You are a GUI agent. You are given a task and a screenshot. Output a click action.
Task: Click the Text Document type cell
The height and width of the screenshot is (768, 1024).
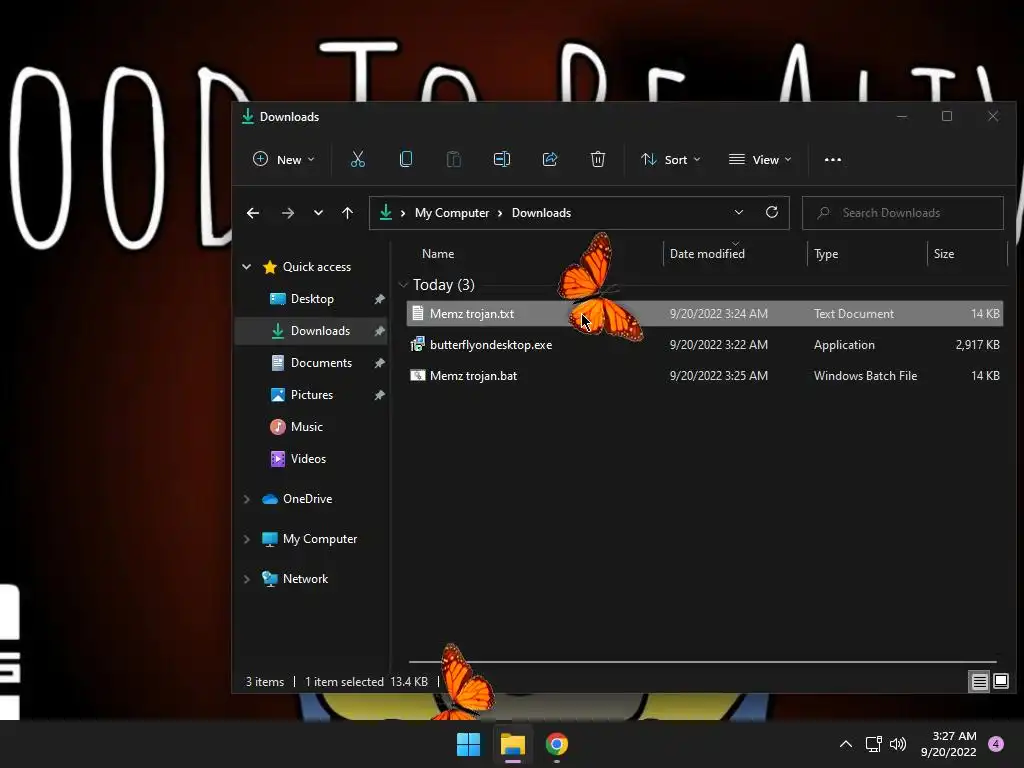click(854, 313)
